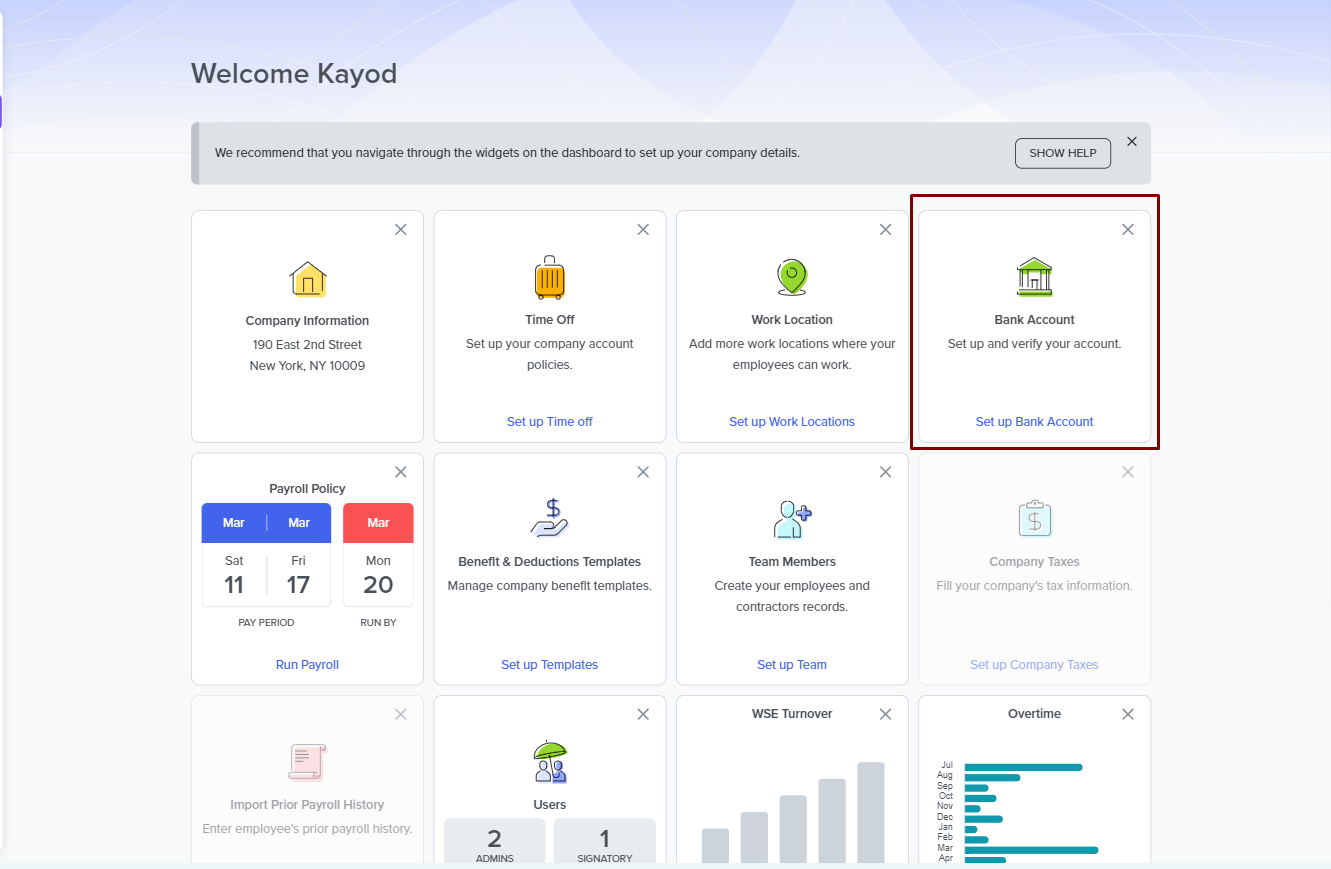Click the Set up Team link
Viewport: 1331px width, 869px height.
tap(792, 665)
